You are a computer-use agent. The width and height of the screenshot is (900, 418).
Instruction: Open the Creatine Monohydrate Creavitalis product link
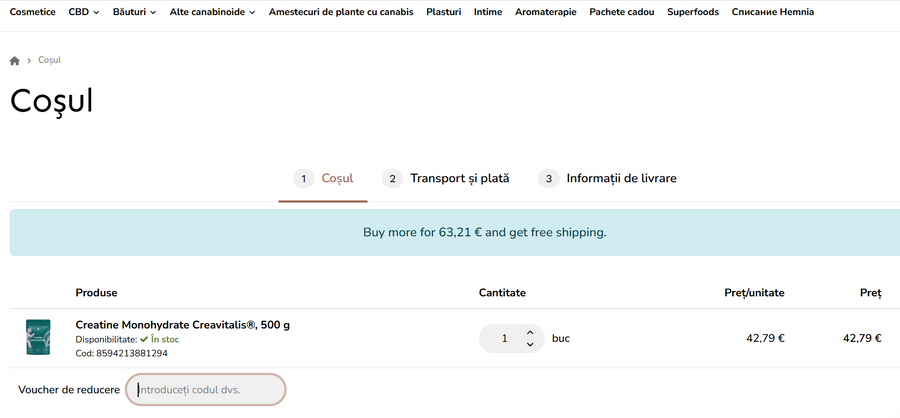click(x=183, y=325)
